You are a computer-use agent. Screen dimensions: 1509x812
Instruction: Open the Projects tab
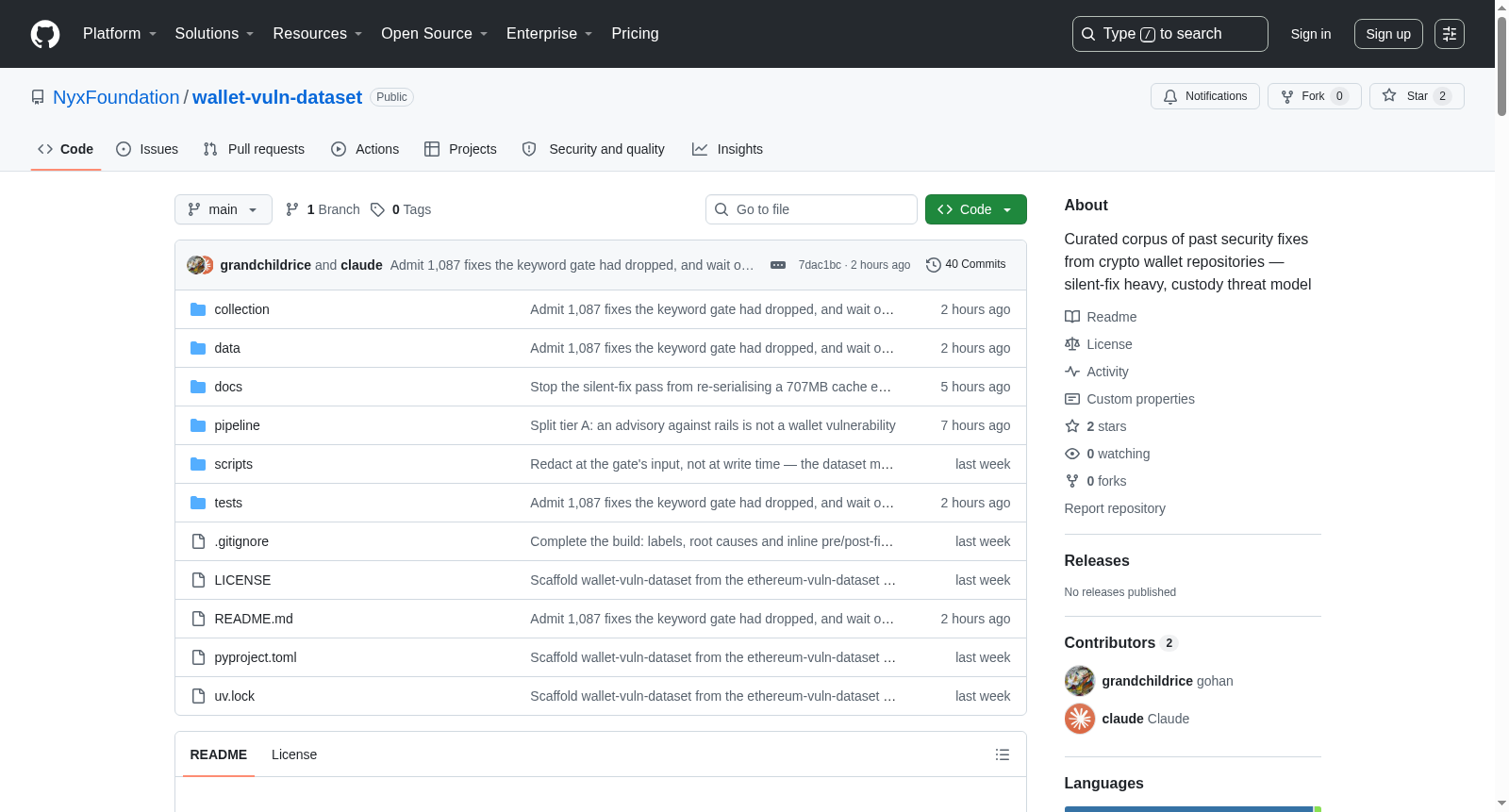tap(460, 149)
